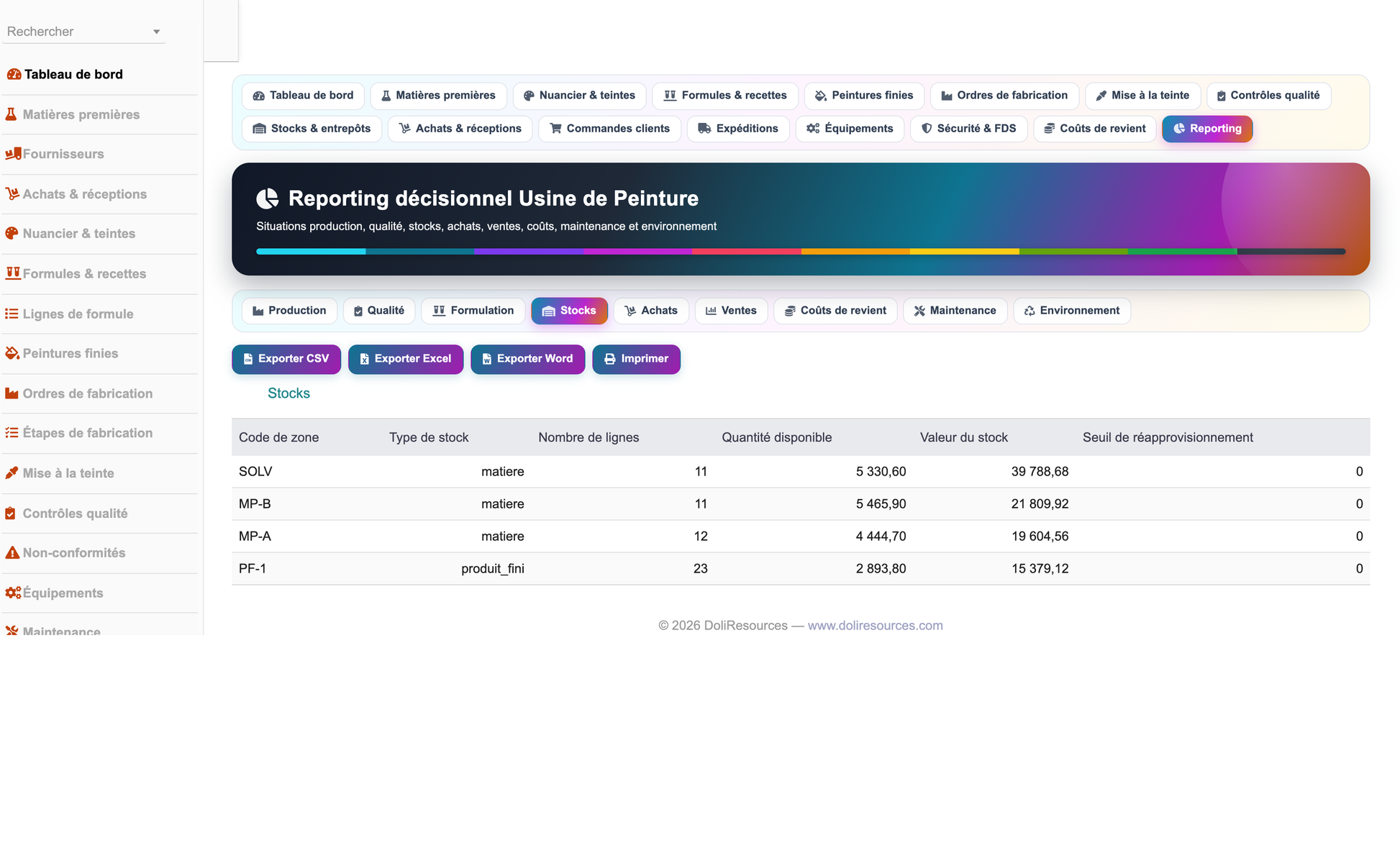Open Achats & réceptions top nav pill
Screen dimensions: 1400x866
(460, 129)
